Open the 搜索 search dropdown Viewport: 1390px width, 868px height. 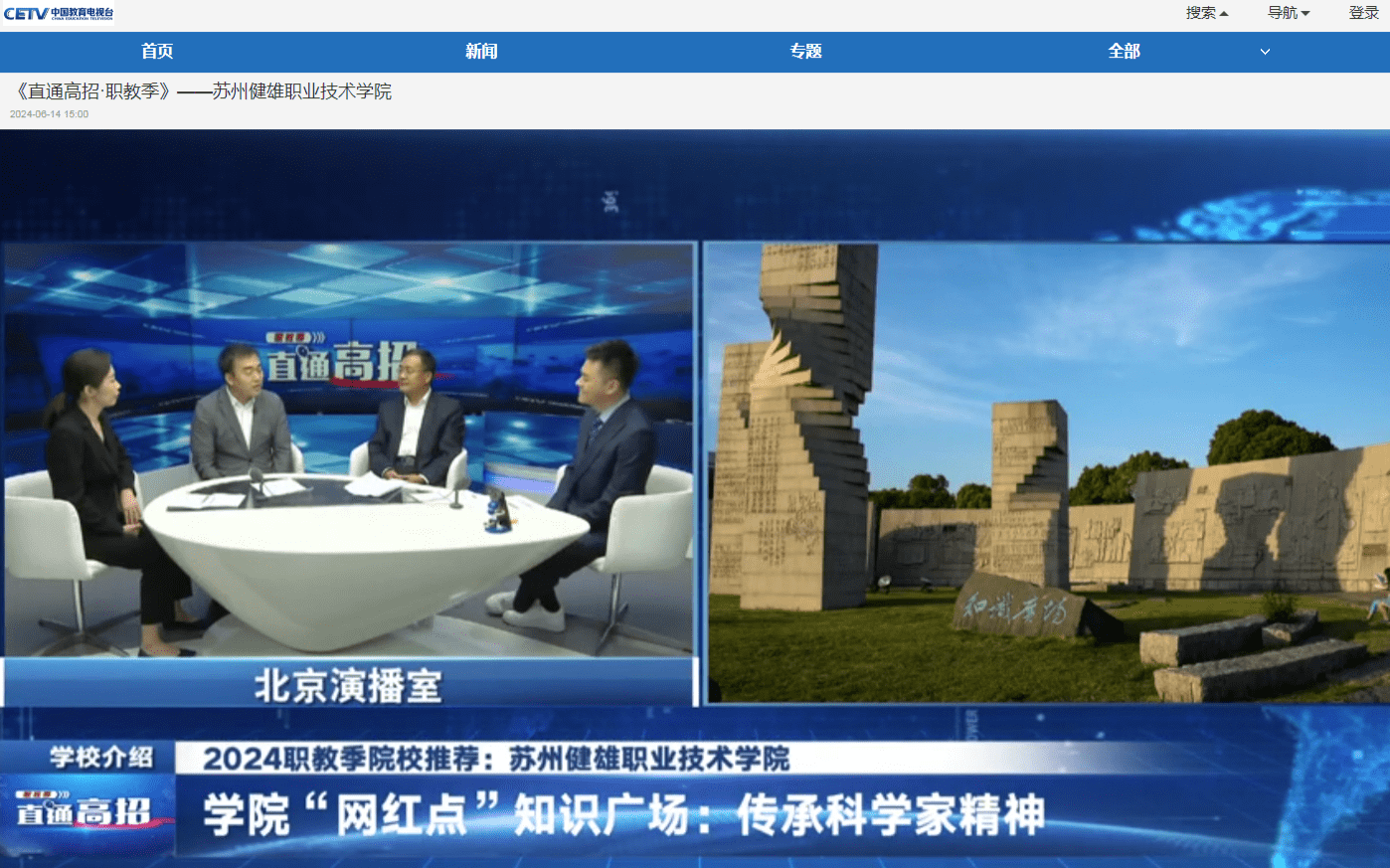click(1206, 13)
